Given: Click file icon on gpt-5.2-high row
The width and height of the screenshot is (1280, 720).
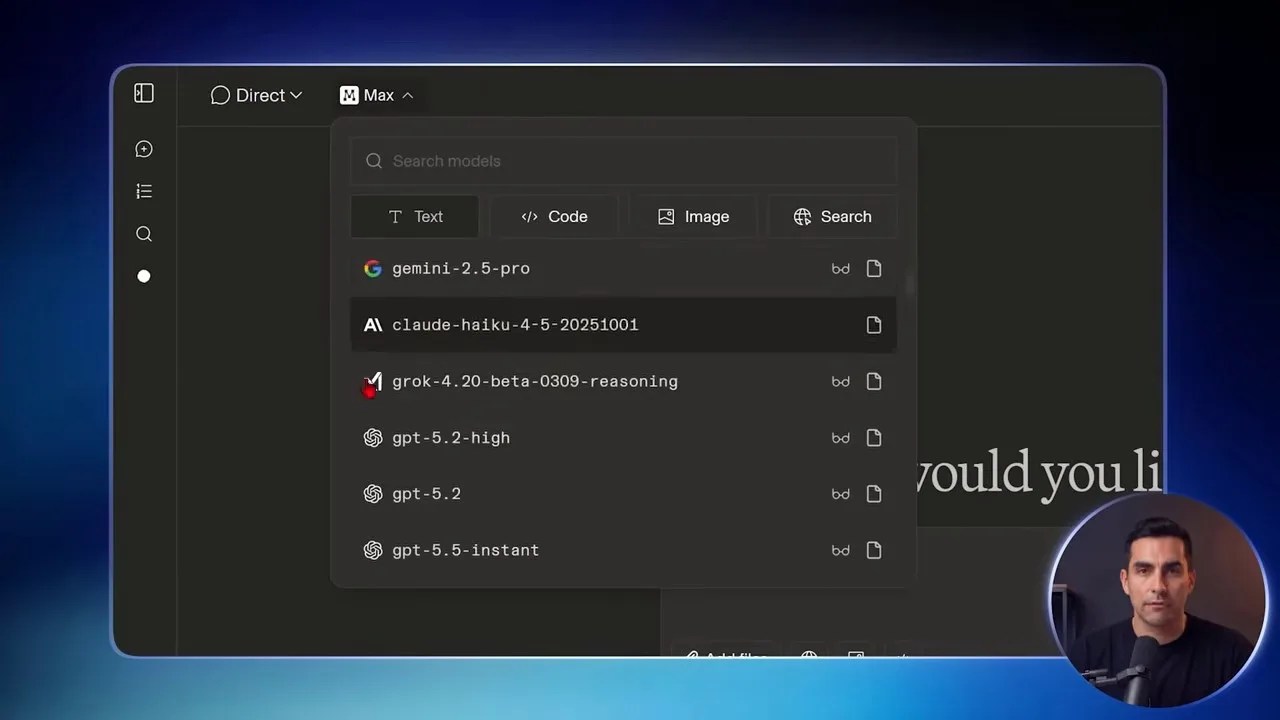Looking at the screenshot, I should click(874, 438).
